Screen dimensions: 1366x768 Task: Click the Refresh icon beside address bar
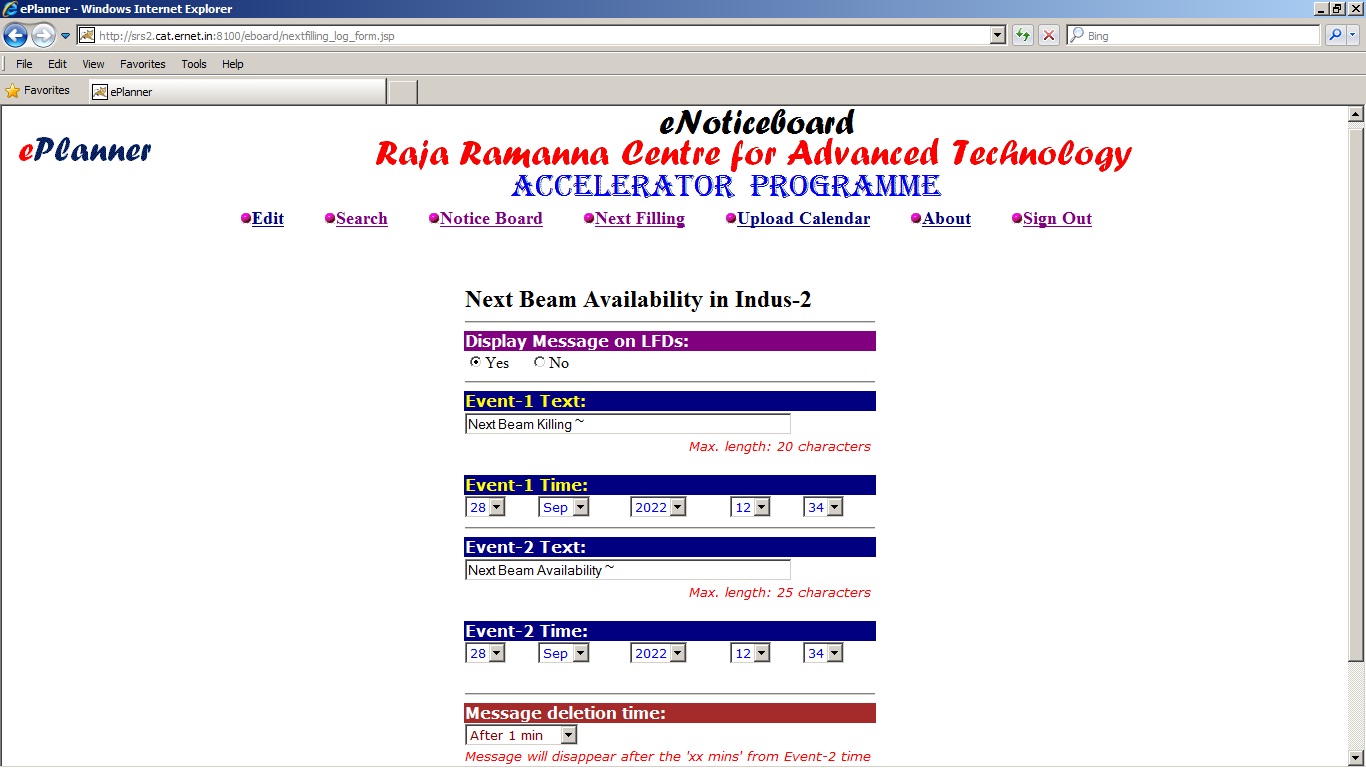(x=1023, y=36)
